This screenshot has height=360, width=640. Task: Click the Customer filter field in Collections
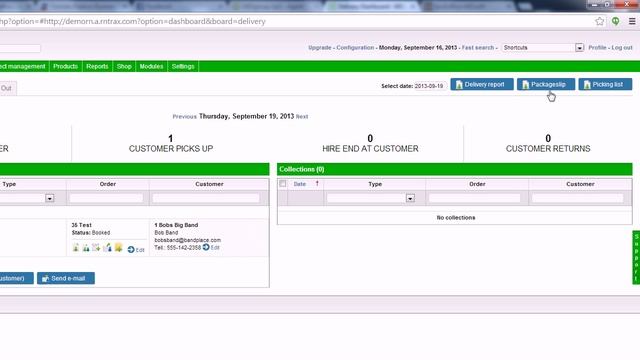(578, 198)
